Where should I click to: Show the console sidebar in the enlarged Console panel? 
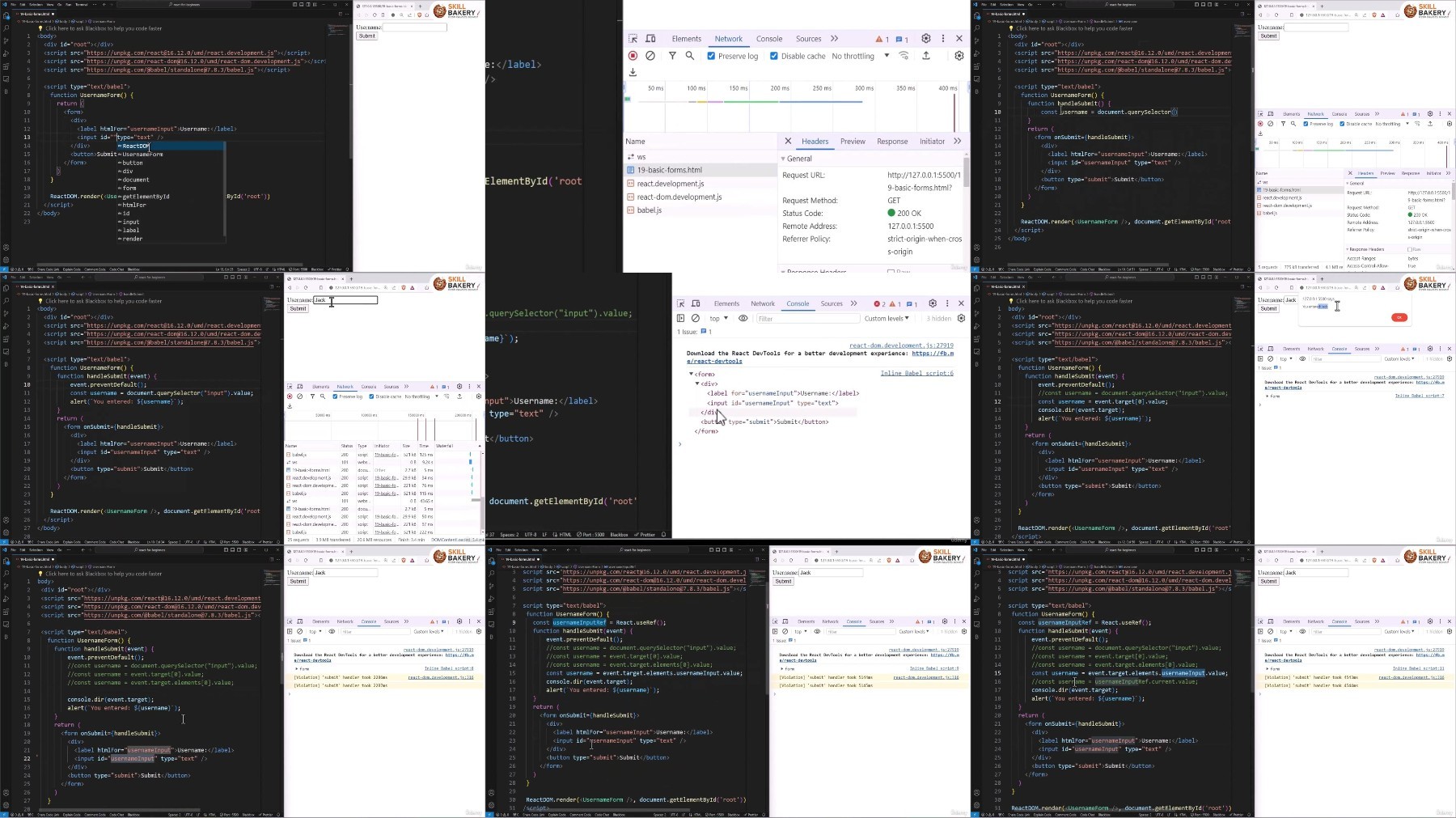tap(681, 319)
